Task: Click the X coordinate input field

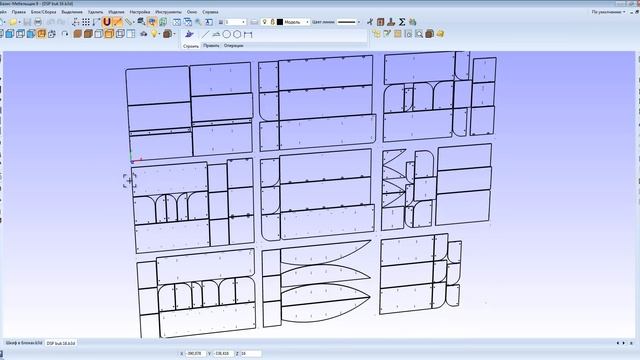Action: (x=195, y=353)
